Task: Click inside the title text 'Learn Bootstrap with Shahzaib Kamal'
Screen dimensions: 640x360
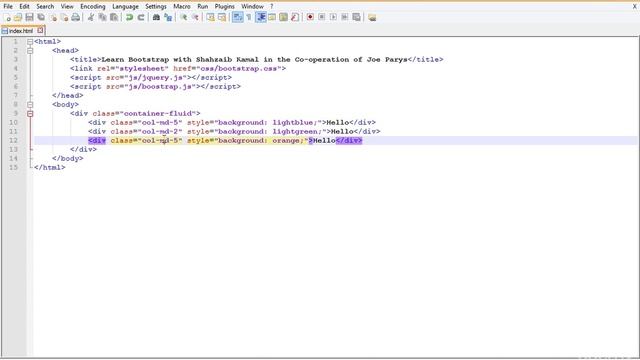Action: point(180,60)
